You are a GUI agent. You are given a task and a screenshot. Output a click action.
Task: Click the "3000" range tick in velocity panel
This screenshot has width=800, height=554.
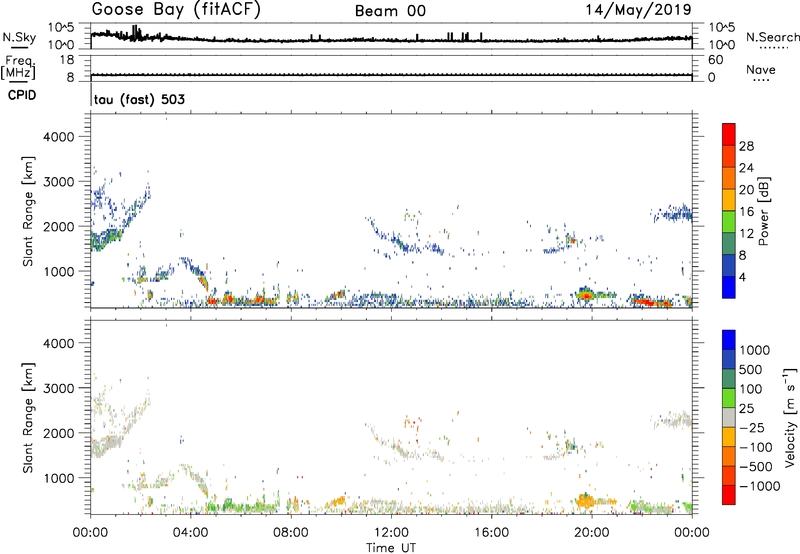(58, 388)
